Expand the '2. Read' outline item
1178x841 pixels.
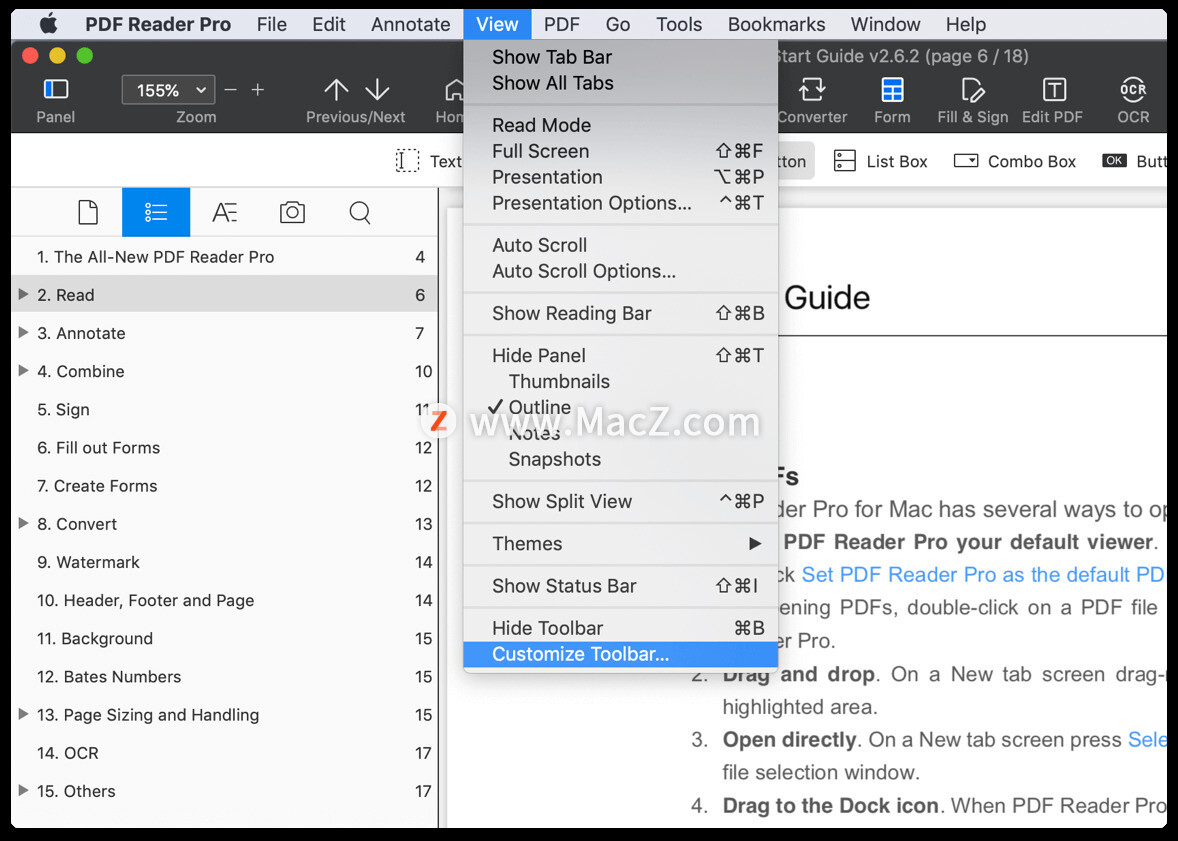tap(23, 294)
